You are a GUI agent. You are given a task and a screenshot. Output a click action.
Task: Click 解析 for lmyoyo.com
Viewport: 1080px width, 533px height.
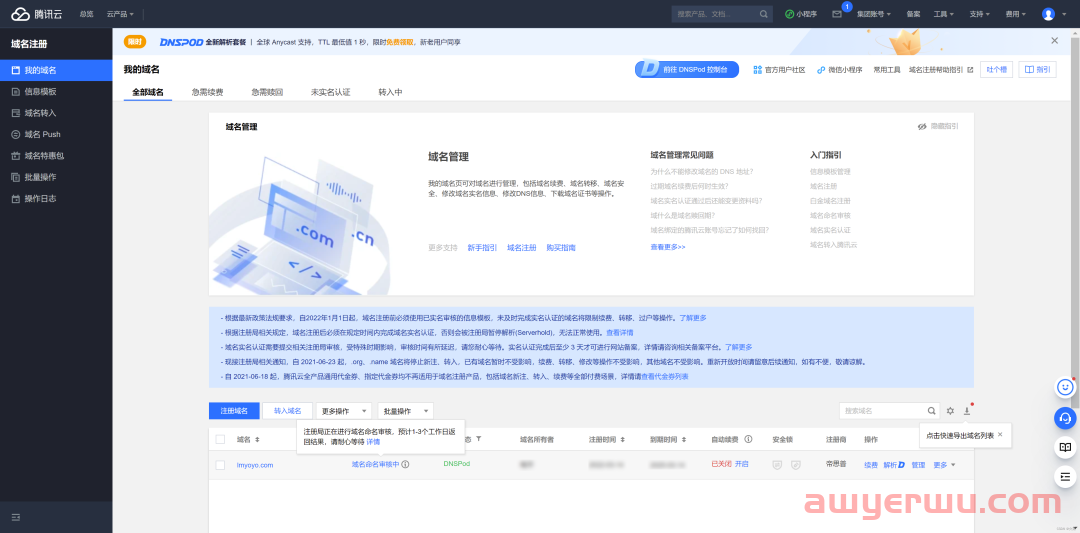[x=893, y=465]
